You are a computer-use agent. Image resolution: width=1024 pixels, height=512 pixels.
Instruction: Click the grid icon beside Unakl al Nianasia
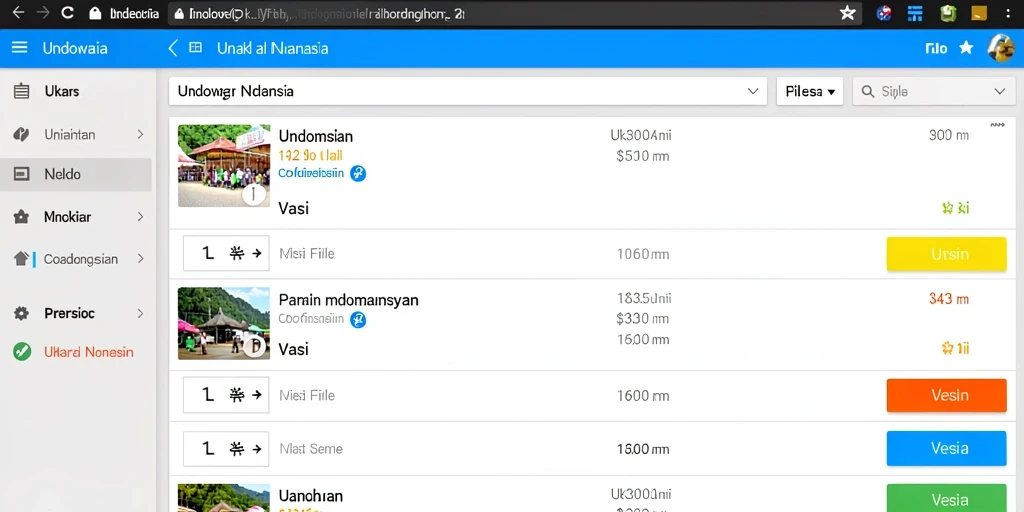click(x=195, y=48)
